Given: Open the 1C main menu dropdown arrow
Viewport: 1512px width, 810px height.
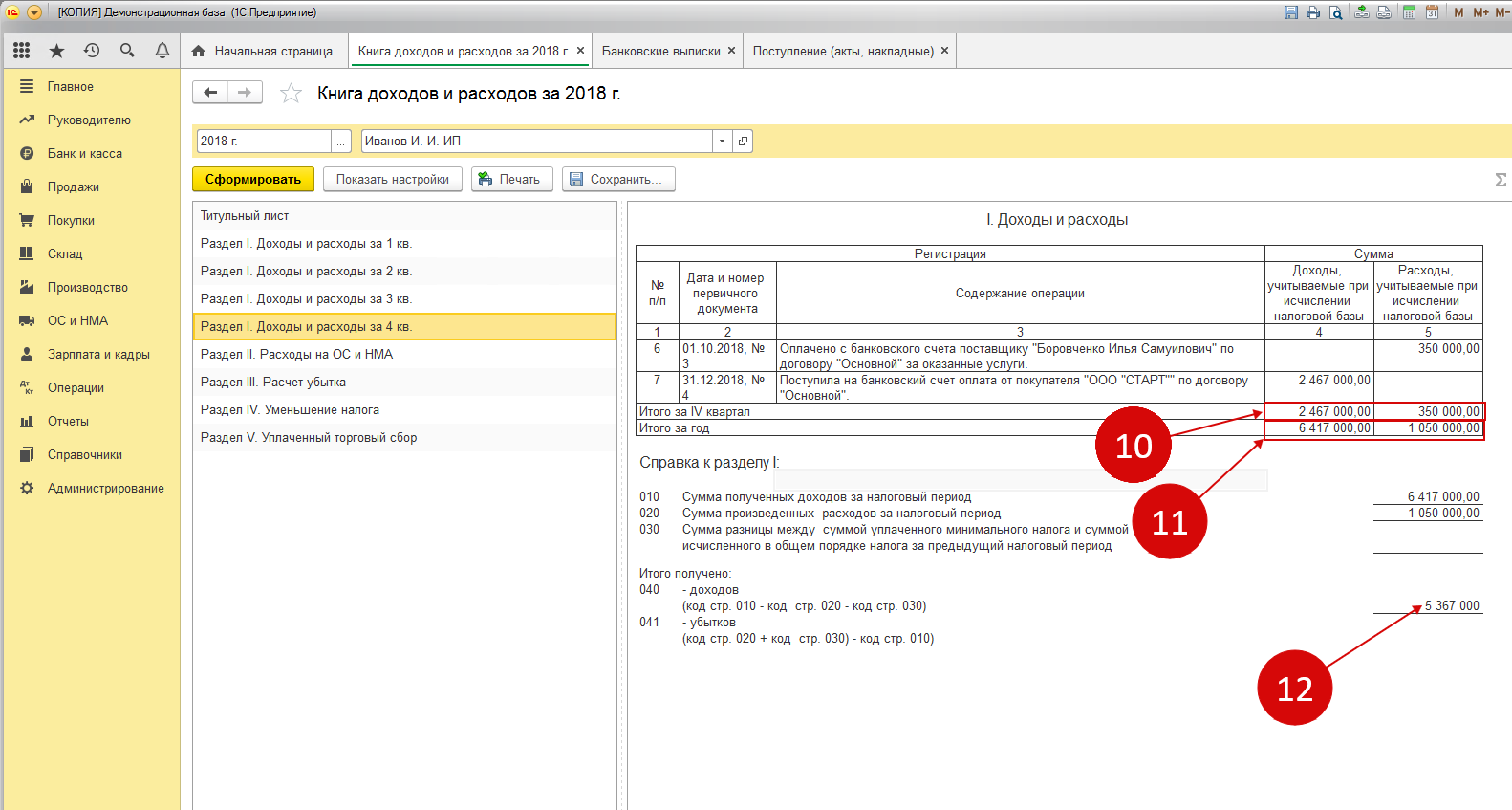Looking at the screenshot, I should coord(34,12).
